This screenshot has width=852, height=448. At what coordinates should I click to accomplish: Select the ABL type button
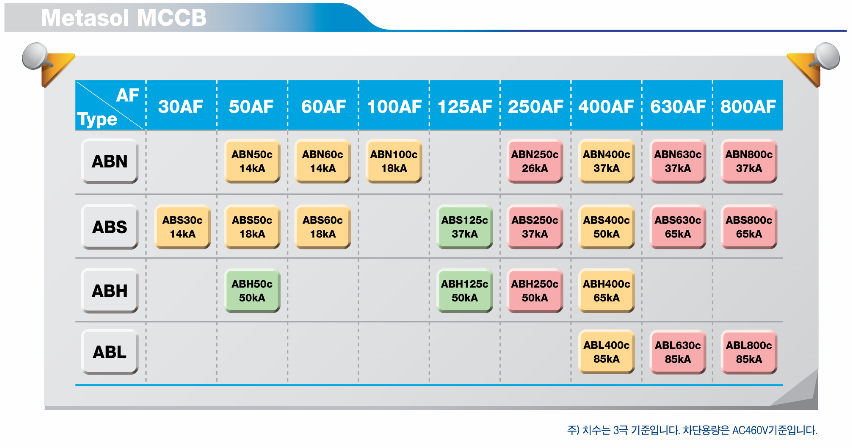pyautogui.click(x=110, y=352)
